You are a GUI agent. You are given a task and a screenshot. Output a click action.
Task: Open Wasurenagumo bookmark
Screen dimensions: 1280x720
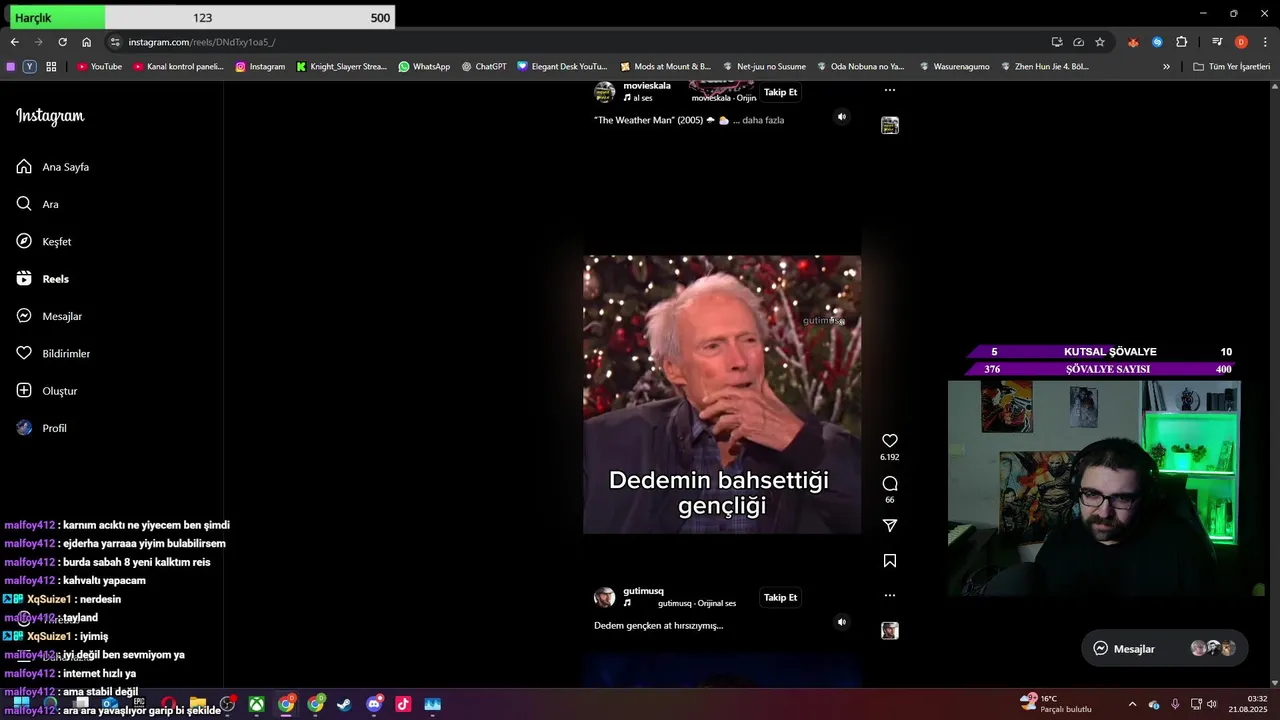(x=953, y=67)
